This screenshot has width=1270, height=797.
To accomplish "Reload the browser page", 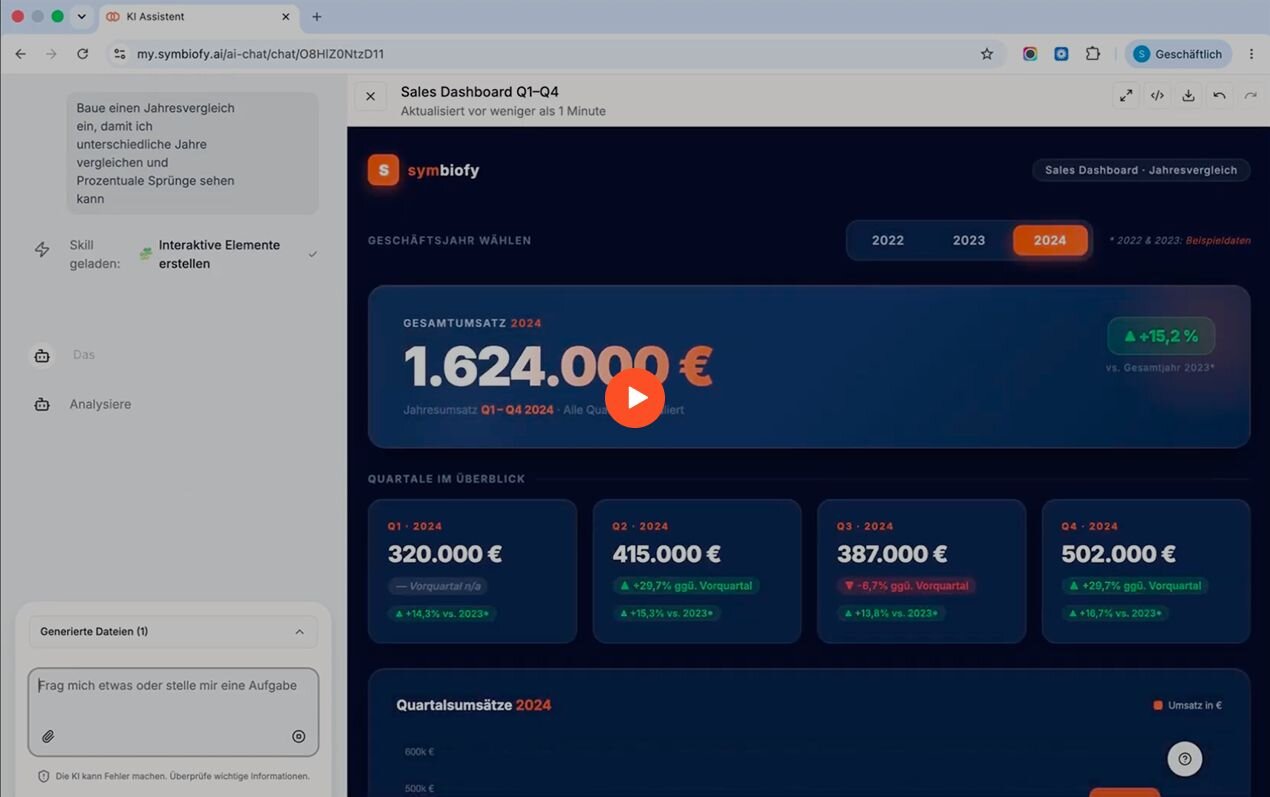I will [x=82, y=54].
